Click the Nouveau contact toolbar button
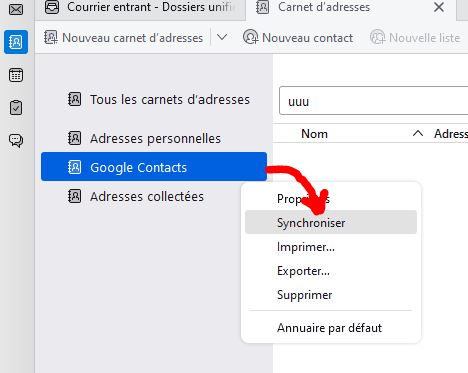The image size is (468, 373). 298,38
